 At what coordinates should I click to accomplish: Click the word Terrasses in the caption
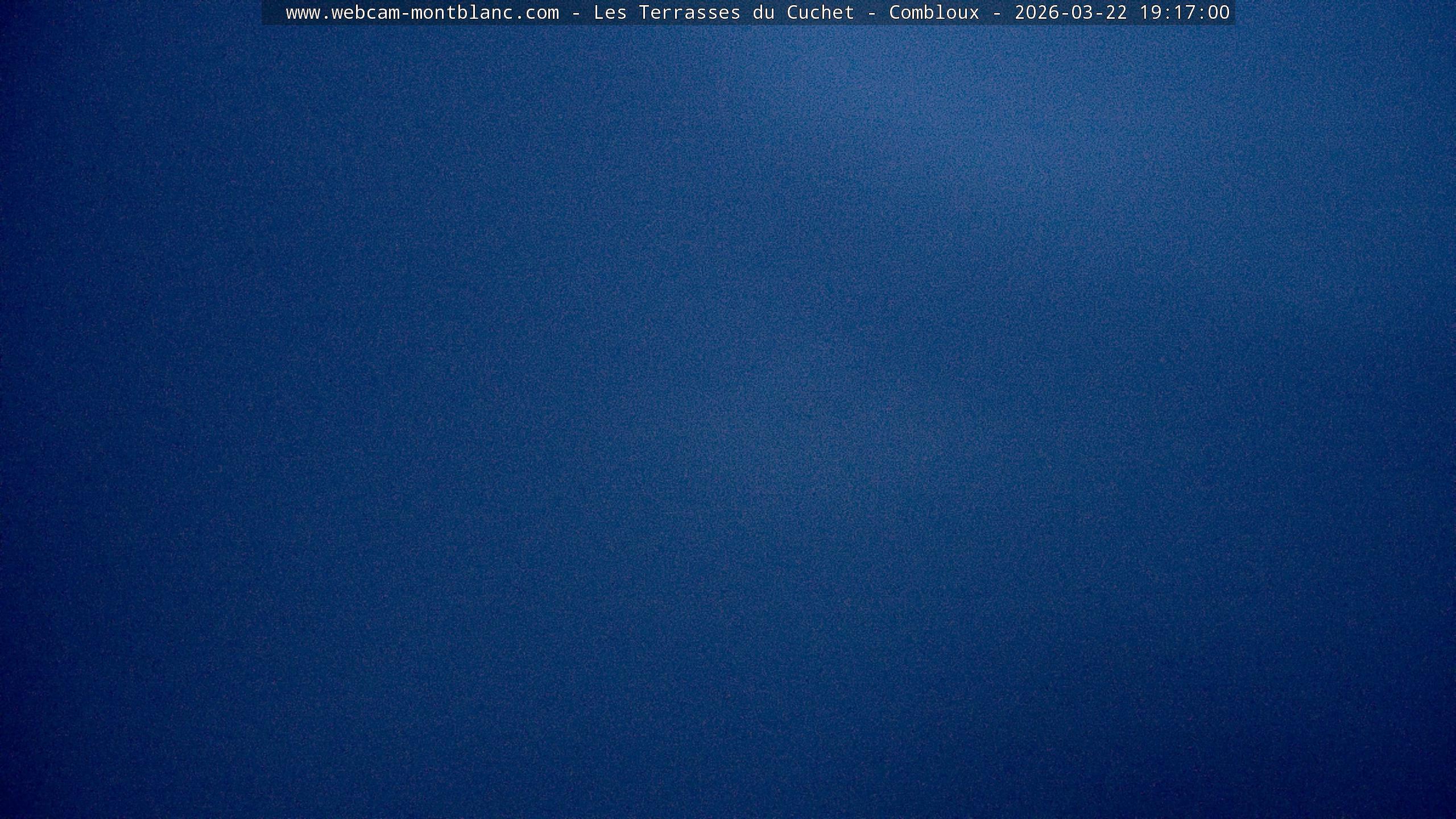pyautogui.click(x=689, y=13)
